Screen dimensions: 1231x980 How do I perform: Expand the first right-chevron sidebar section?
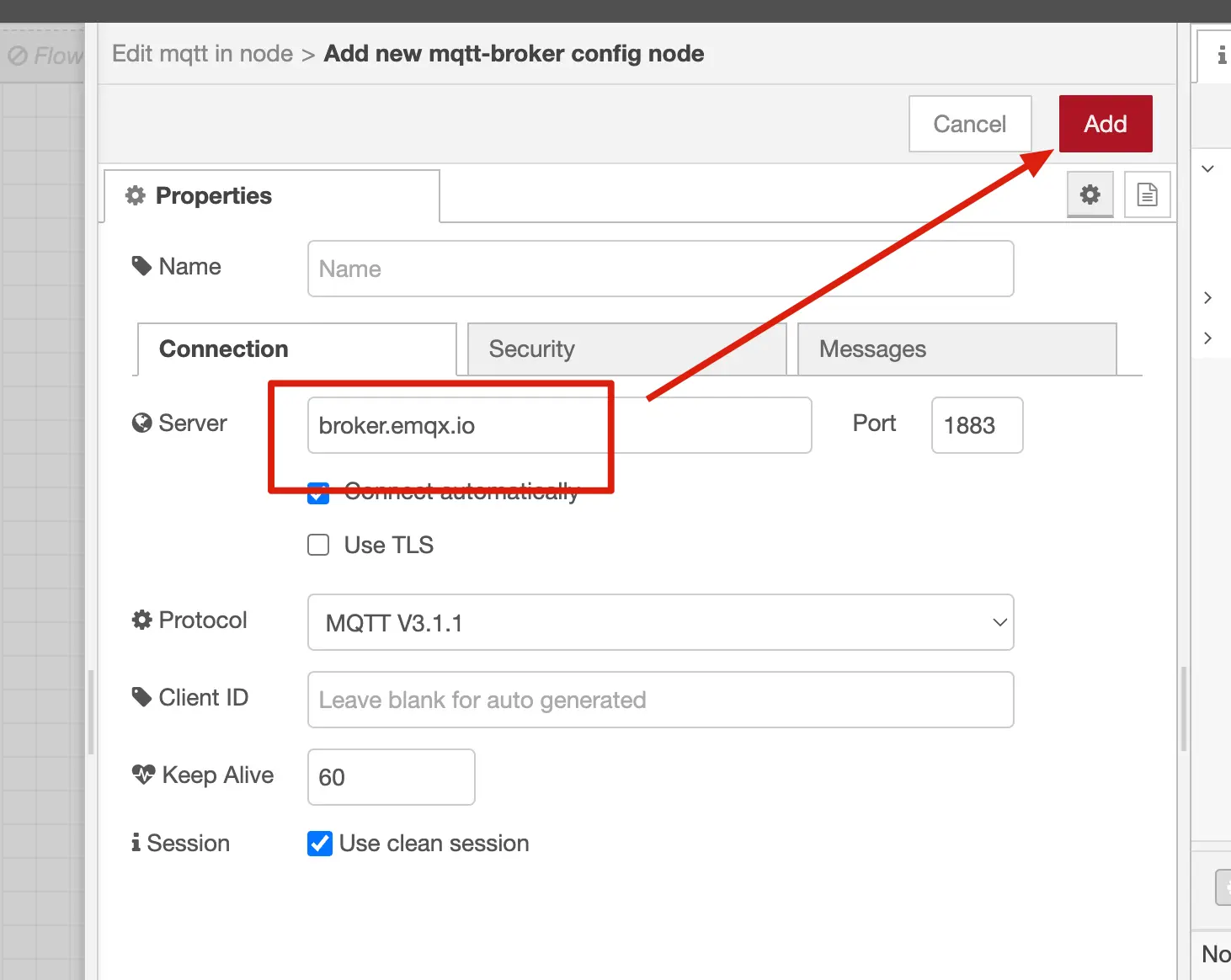click(x=1208, y=297)
